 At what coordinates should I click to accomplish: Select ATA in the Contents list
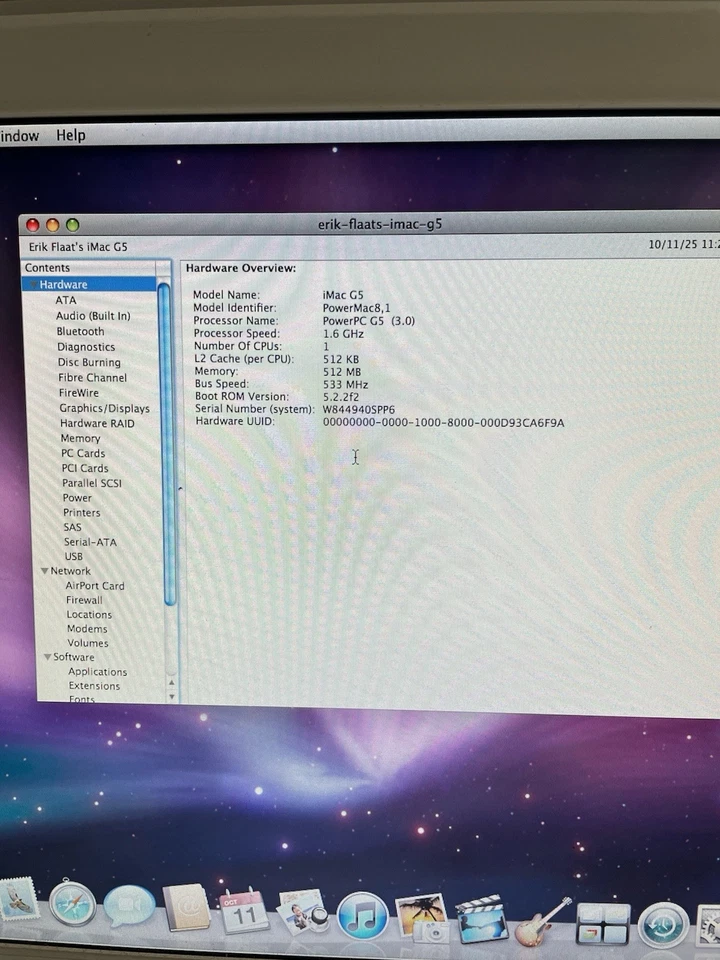click(66, 300)
